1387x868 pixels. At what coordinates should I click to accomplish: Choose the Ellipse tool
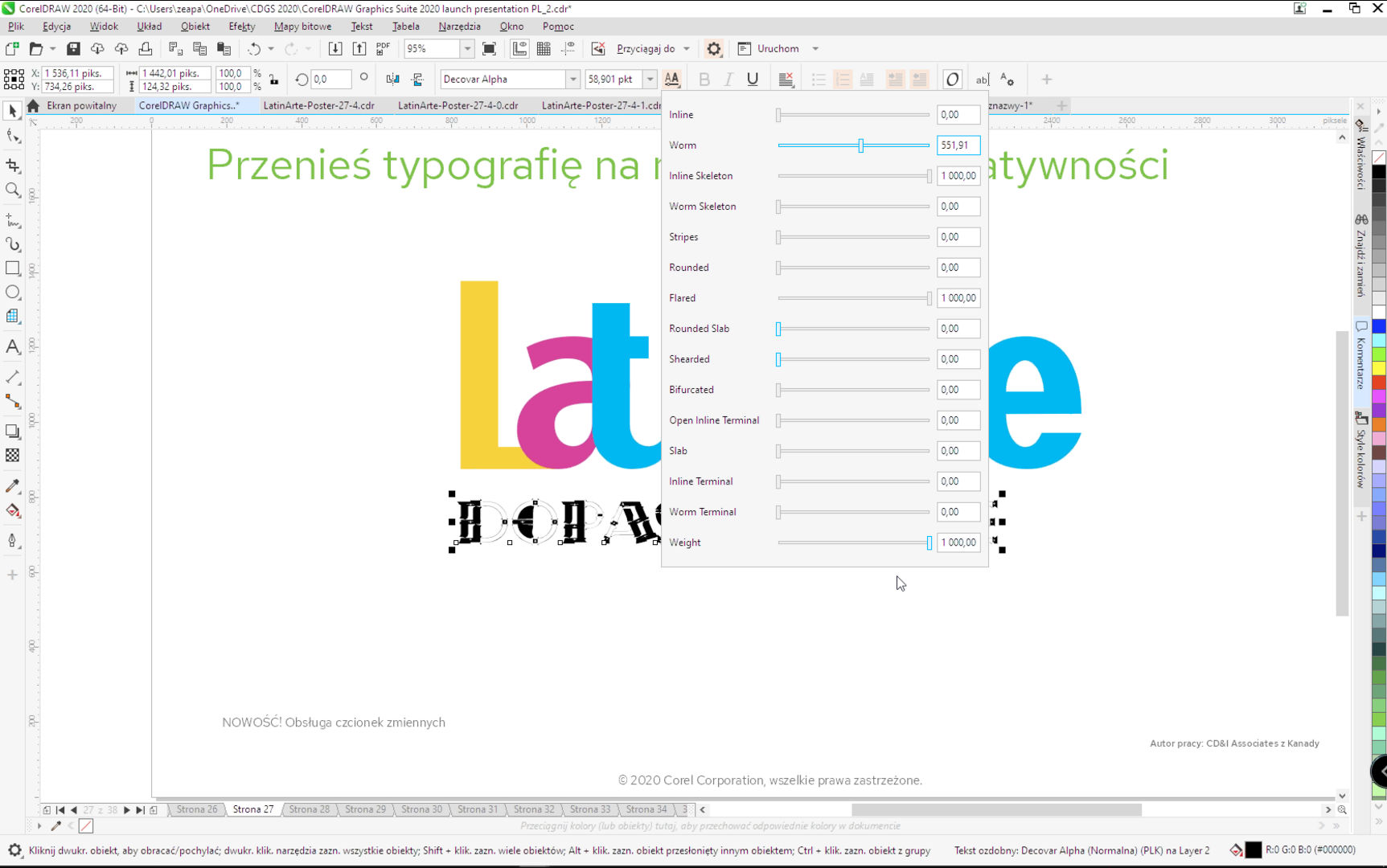click(x=13, y=293)
